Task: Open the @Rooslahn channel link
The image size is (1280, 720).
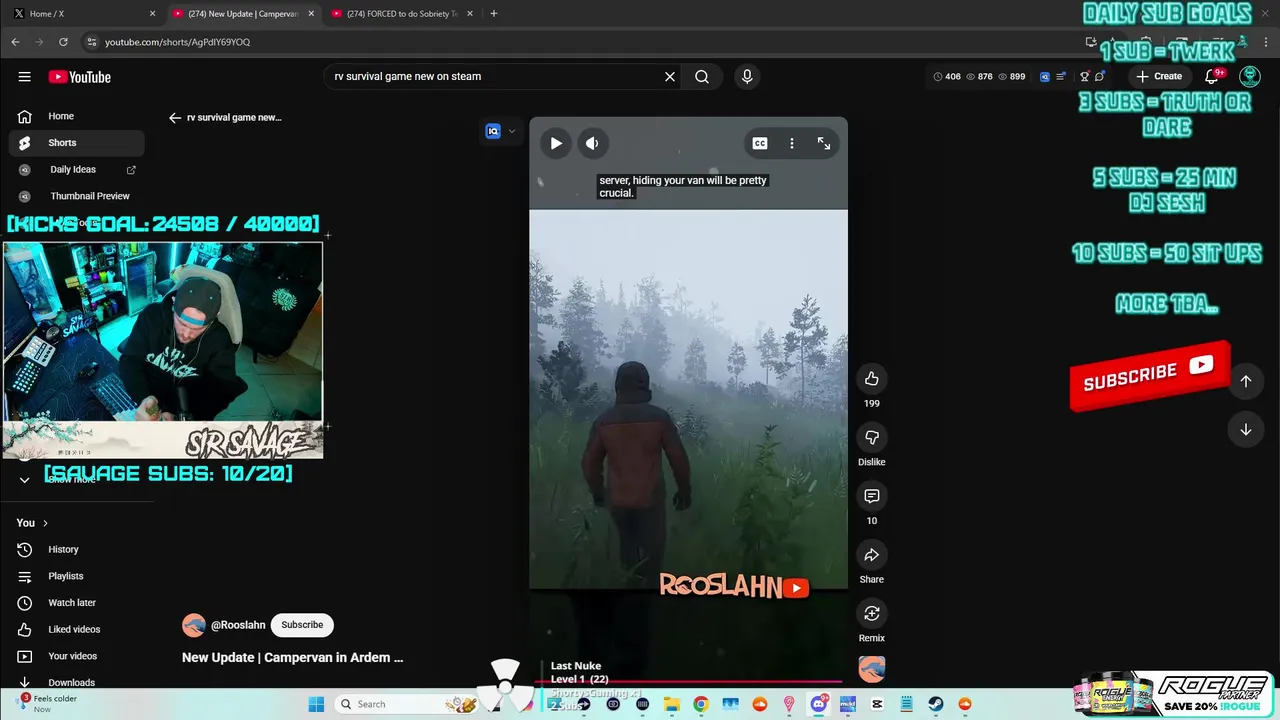Action: point(238,625)
